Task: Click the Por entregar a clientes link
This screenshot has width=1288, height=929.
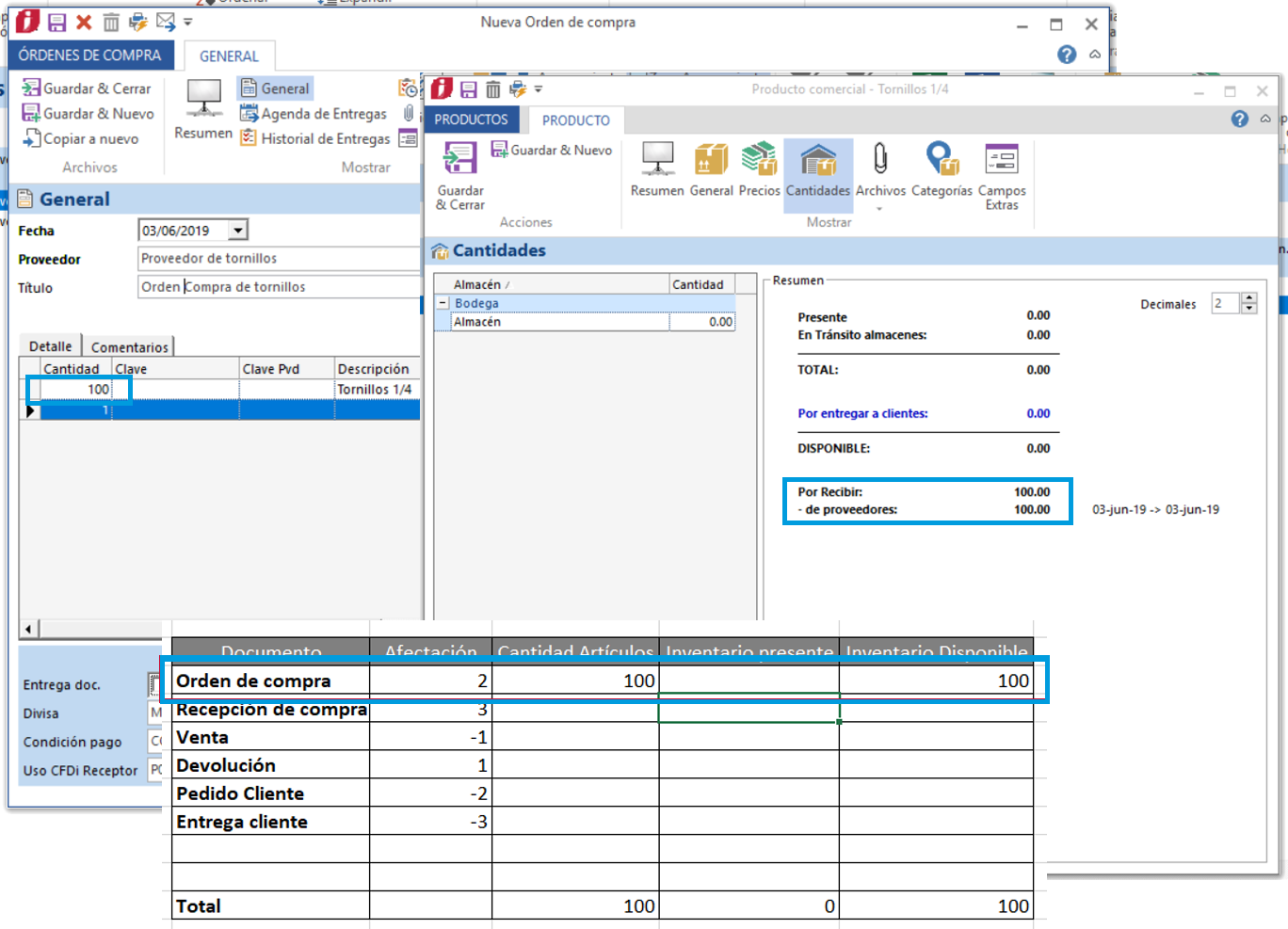Action: [862, 413]
